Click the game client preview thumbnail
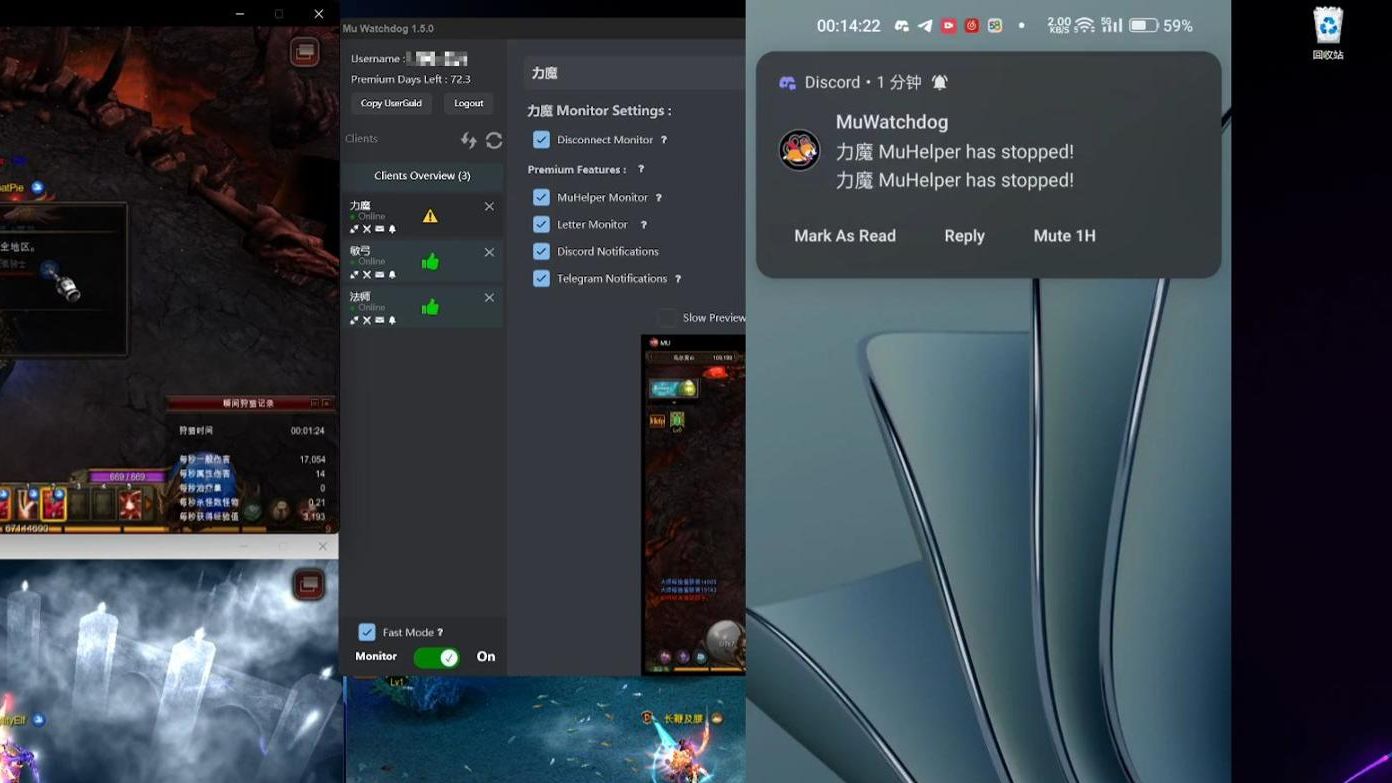Screen dimensions: 1392x783 point(693,505)
